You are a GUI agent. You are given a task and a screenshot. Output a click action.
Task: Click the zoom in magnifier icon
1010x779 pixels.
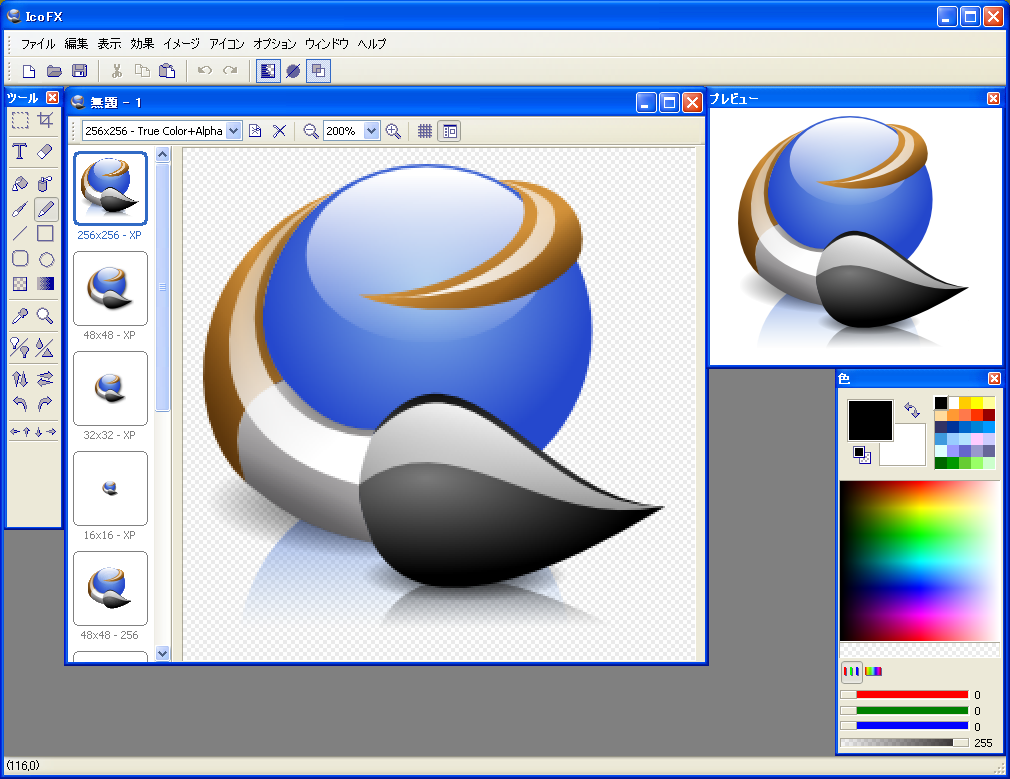click(x=393, y=131)
